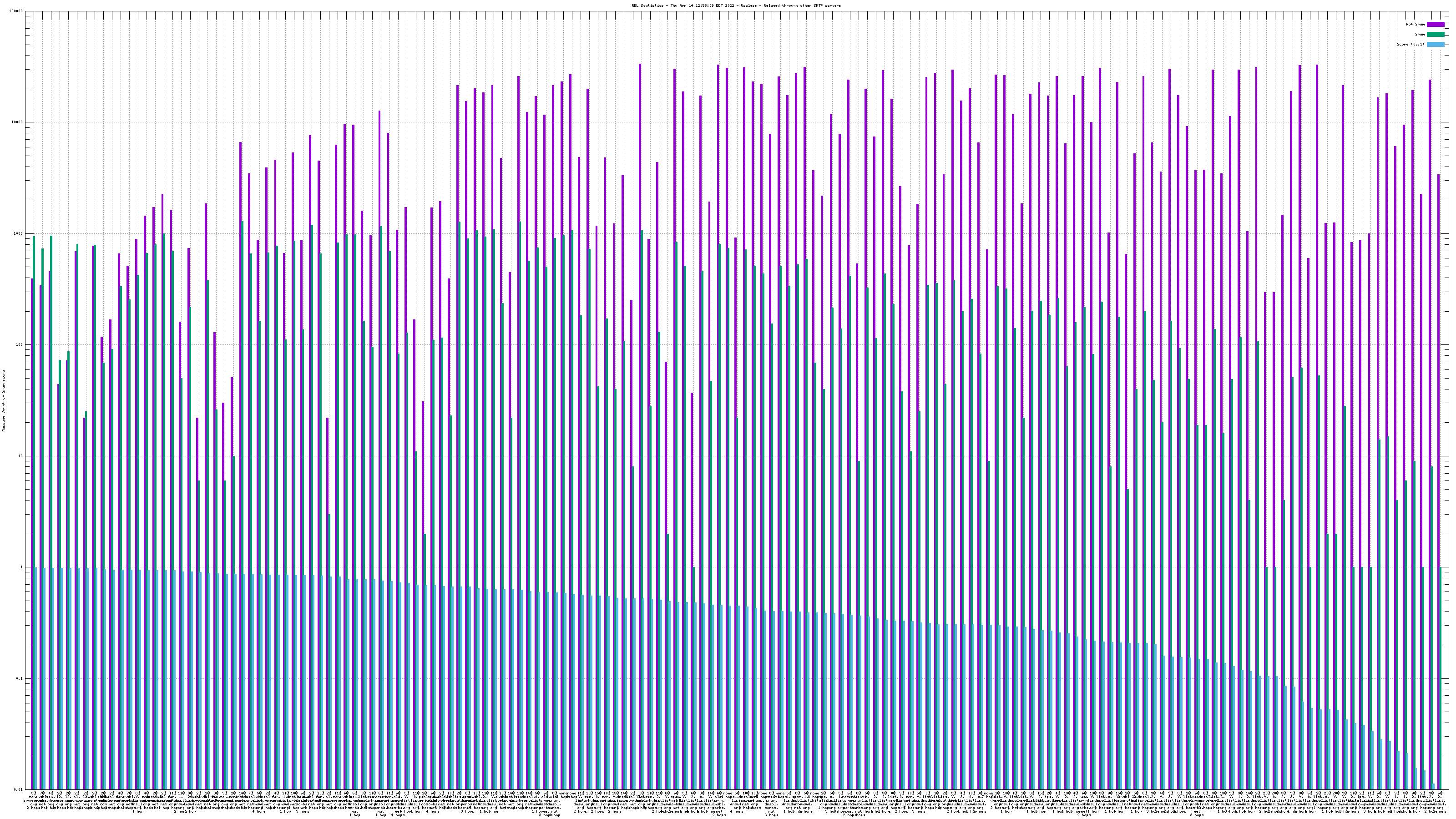Click the 10000 y-axis tick label
This screenshot has height=819, width=1456.
tap(18, 123)
